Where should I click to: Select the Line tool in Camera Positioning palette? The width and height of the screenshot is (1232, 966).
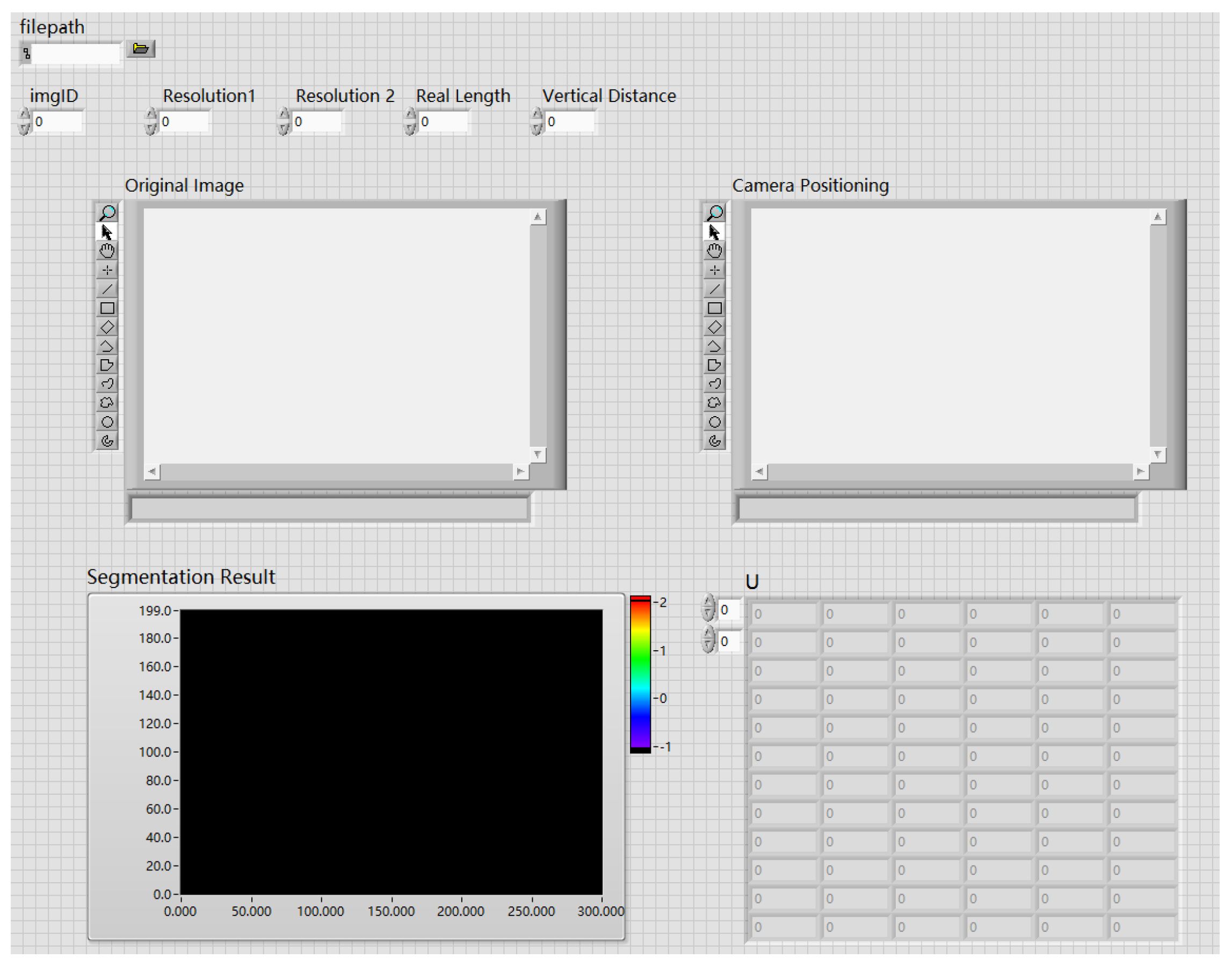714,289
